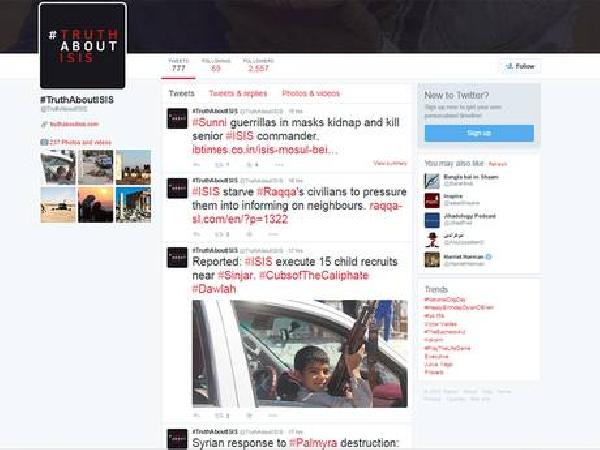Switch to the Tweets tab
The height and width of the screenshot is (450, 600).
[x=182, y=93]
